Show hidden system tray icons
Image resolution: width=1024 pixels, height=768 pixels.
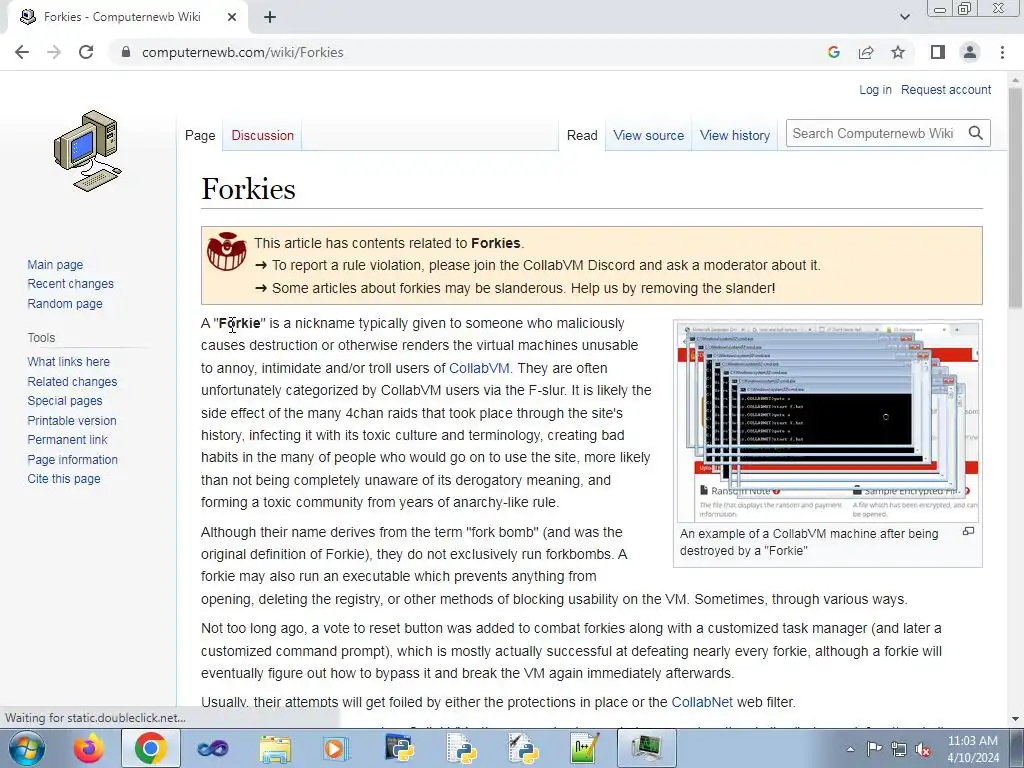coord(850,749)
